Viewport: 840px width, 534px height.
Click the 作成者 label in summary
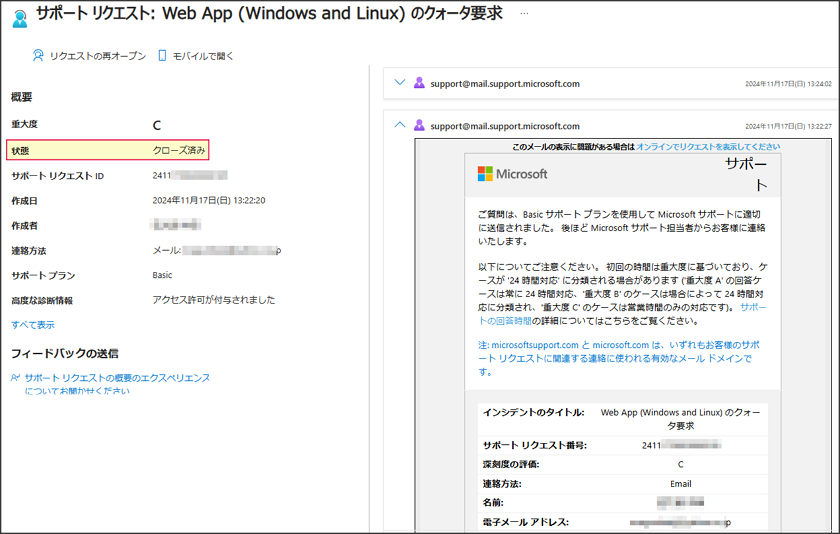click(25, 225)
